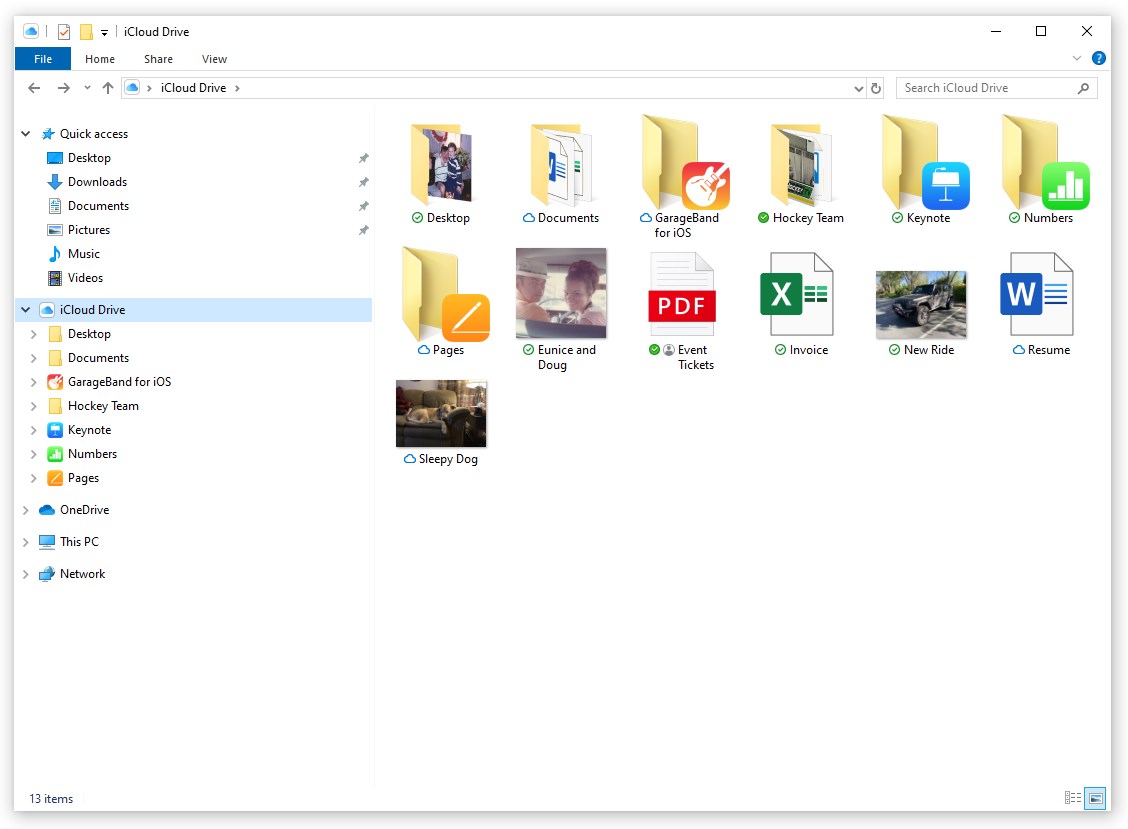This screenshot has height=829, width=1128.
Task: Click the refresh button beside address bar
Action: (875, 88)
